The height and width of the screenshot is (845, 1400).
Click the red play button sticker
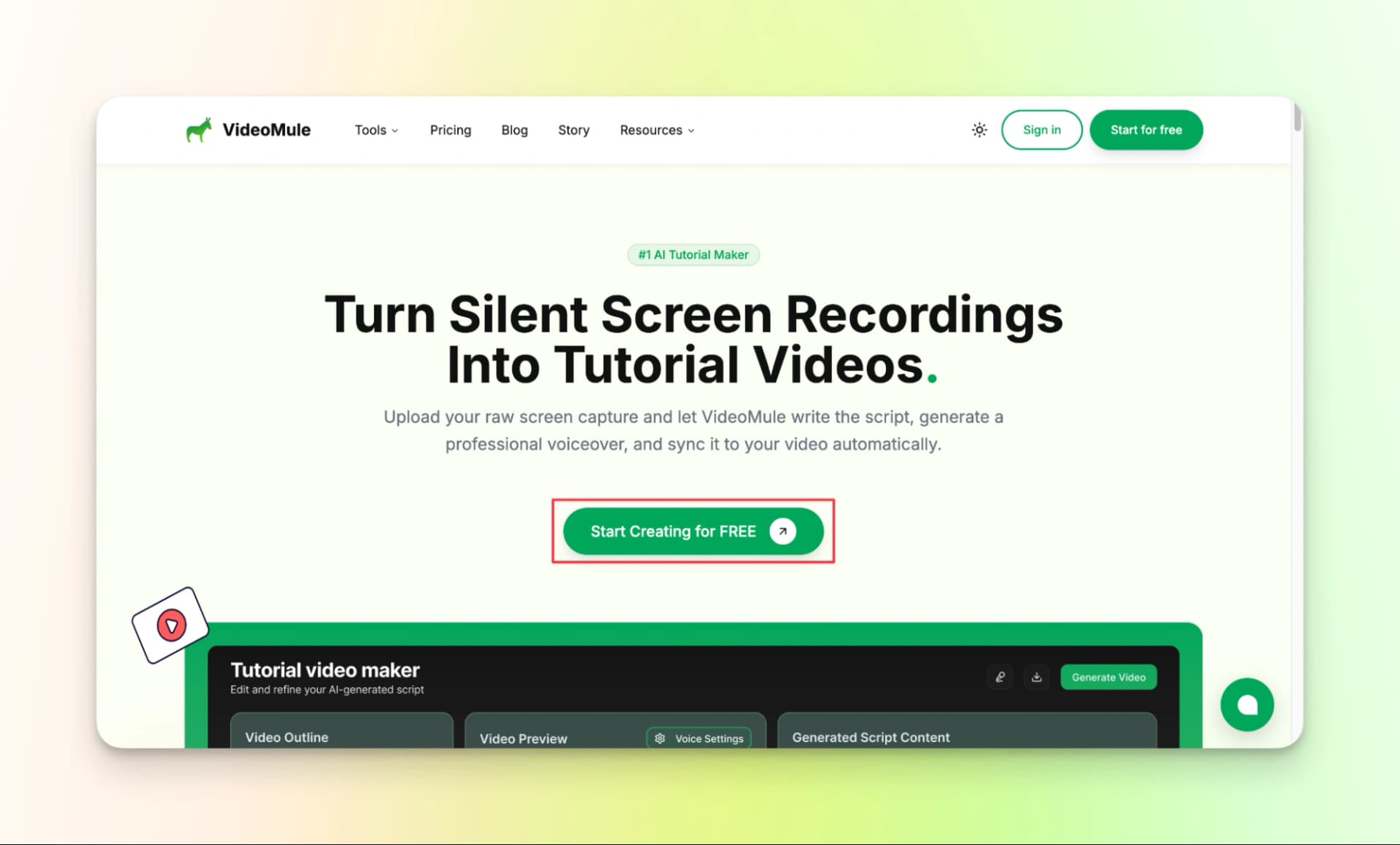click(172, 623)
